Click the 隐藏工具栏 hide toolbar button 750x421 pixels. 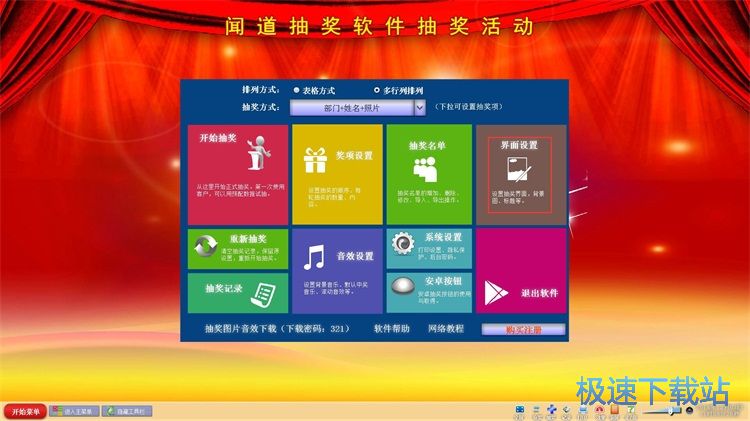click(127, 411)
